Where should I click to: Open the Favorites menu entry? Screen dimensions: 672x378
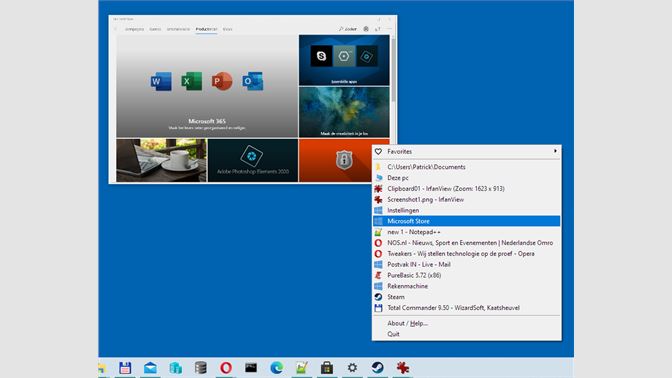coord(466,152)
